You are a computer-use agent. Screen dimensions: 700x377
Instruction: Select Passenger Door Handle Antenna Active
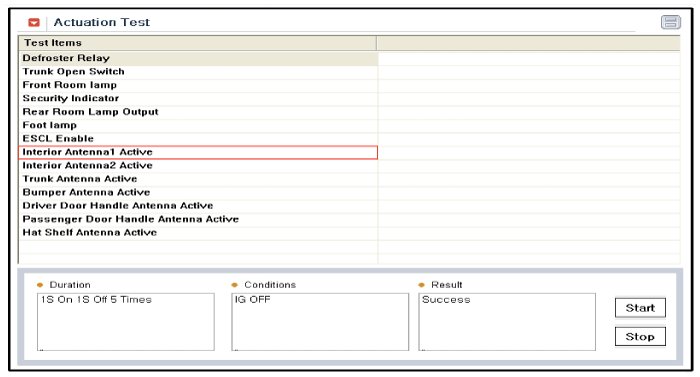[x=198, y=219]
